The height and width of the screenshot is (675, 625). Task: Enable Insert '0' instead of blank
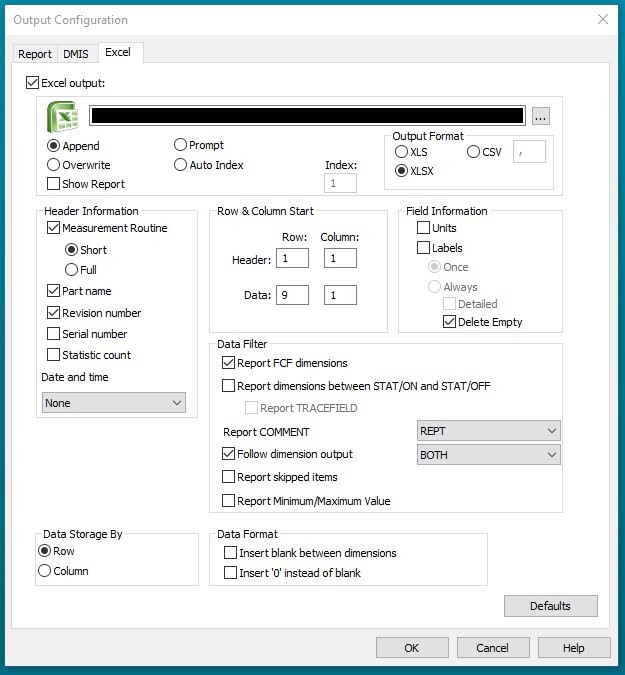click(230, 573)
